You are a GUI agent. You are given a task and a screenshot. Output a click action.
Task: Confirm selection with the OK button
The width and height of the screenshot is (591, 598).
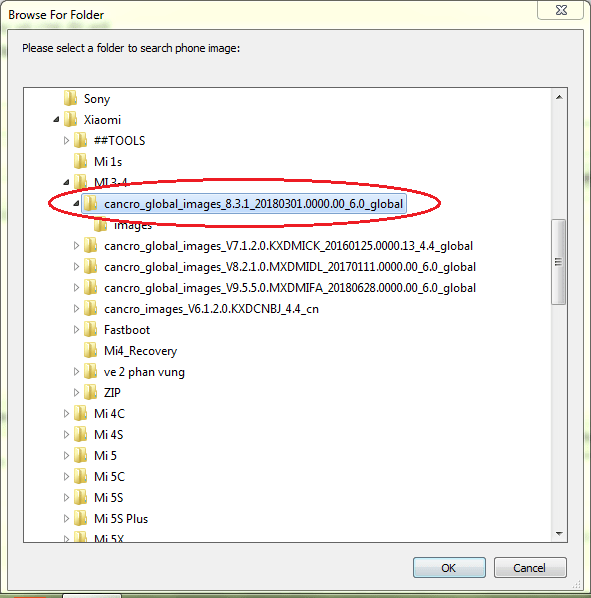449,568
